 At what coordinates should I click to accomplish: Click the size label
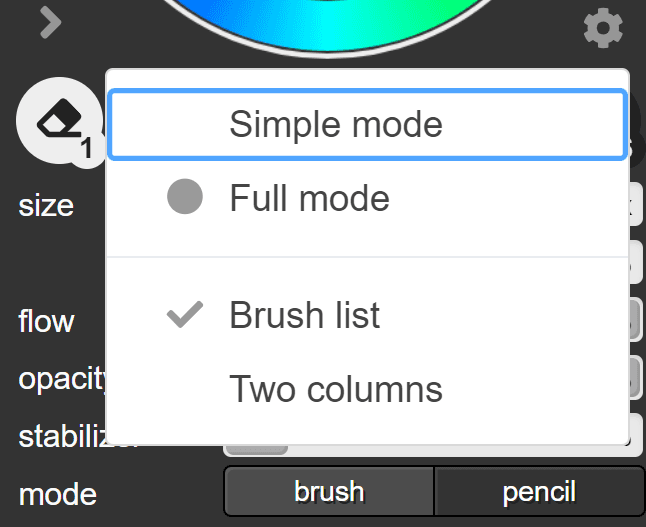click(x=46, y=206)
